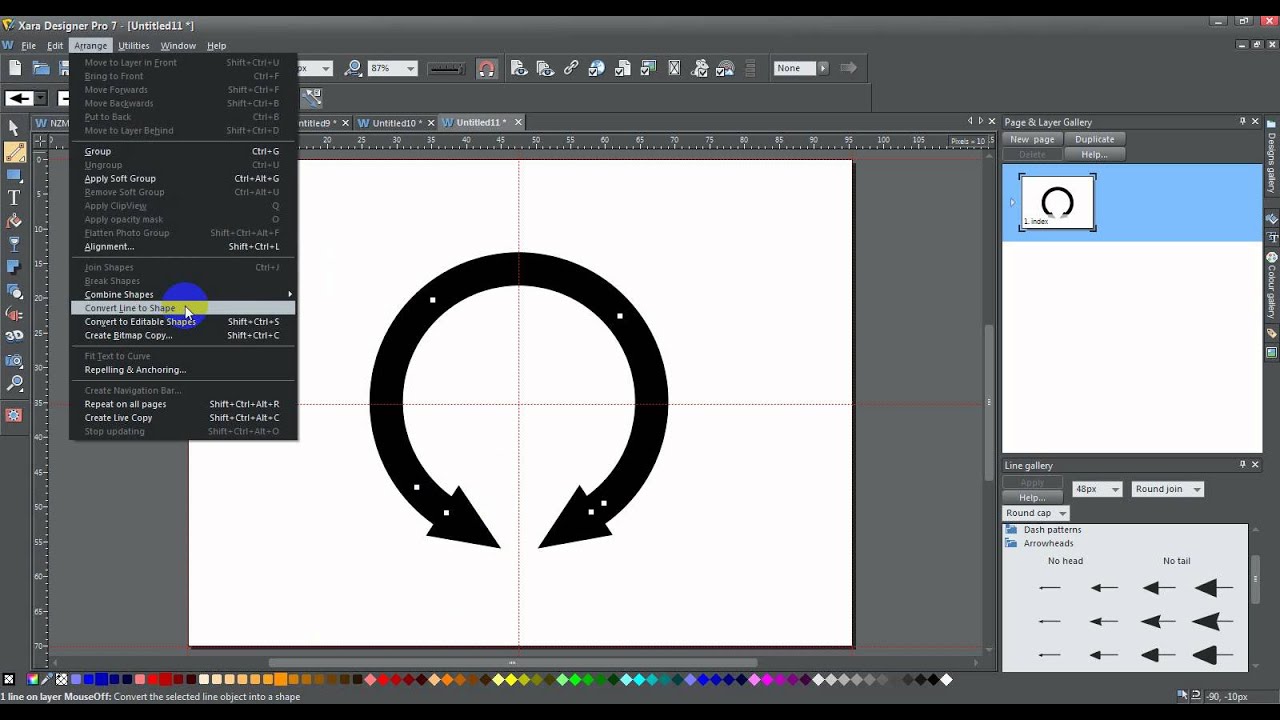Select the Fill bucket tool

pyautogui.click(x=14, y=221)
